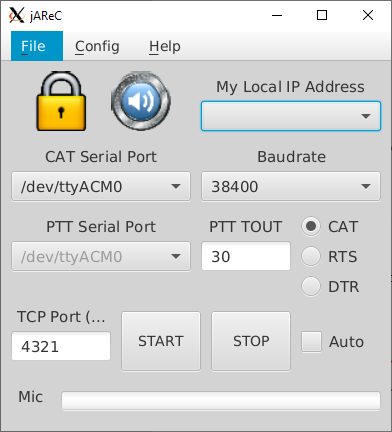392x432 pixels.
Task: Click the PTT TOUT field showing 30
Action: pos(246,256)
